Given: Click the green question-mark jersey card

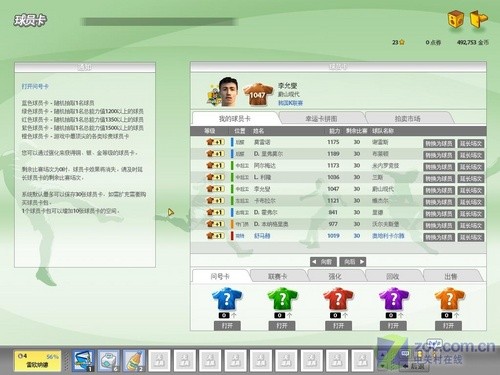Looking at the screenshot, I should pos(282,299).
